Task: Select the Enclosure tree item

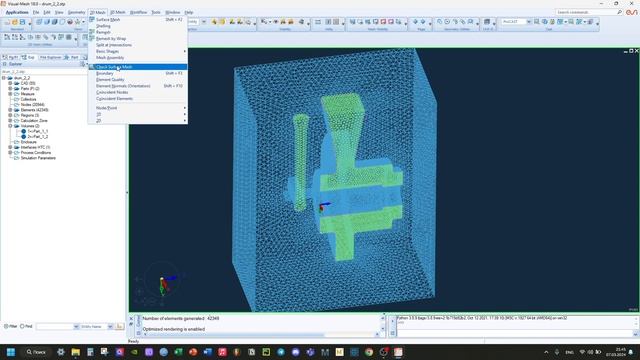Action: click(x=28, y=142)
